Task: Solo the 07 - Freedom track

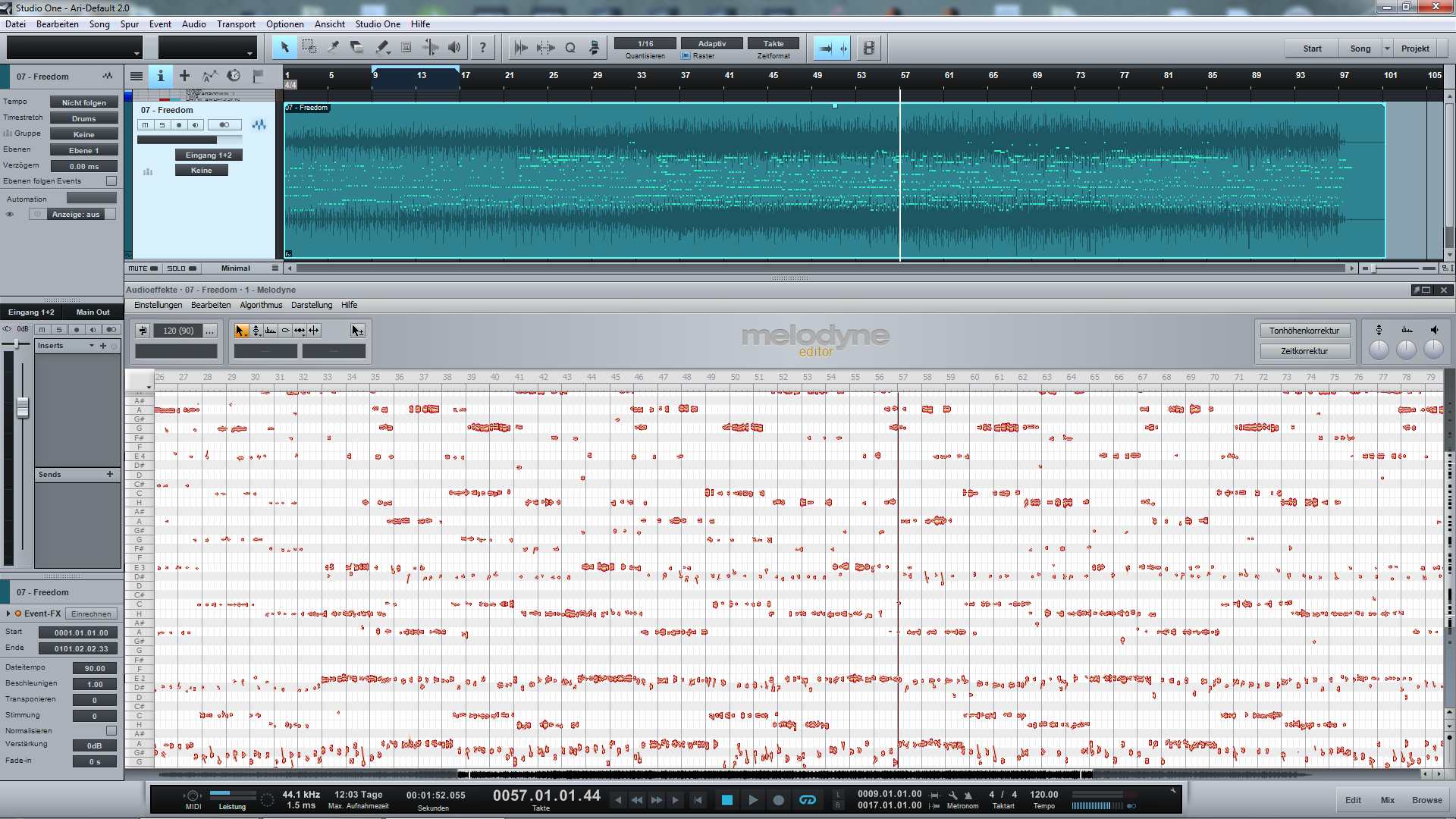Action: tap(162, 125)
